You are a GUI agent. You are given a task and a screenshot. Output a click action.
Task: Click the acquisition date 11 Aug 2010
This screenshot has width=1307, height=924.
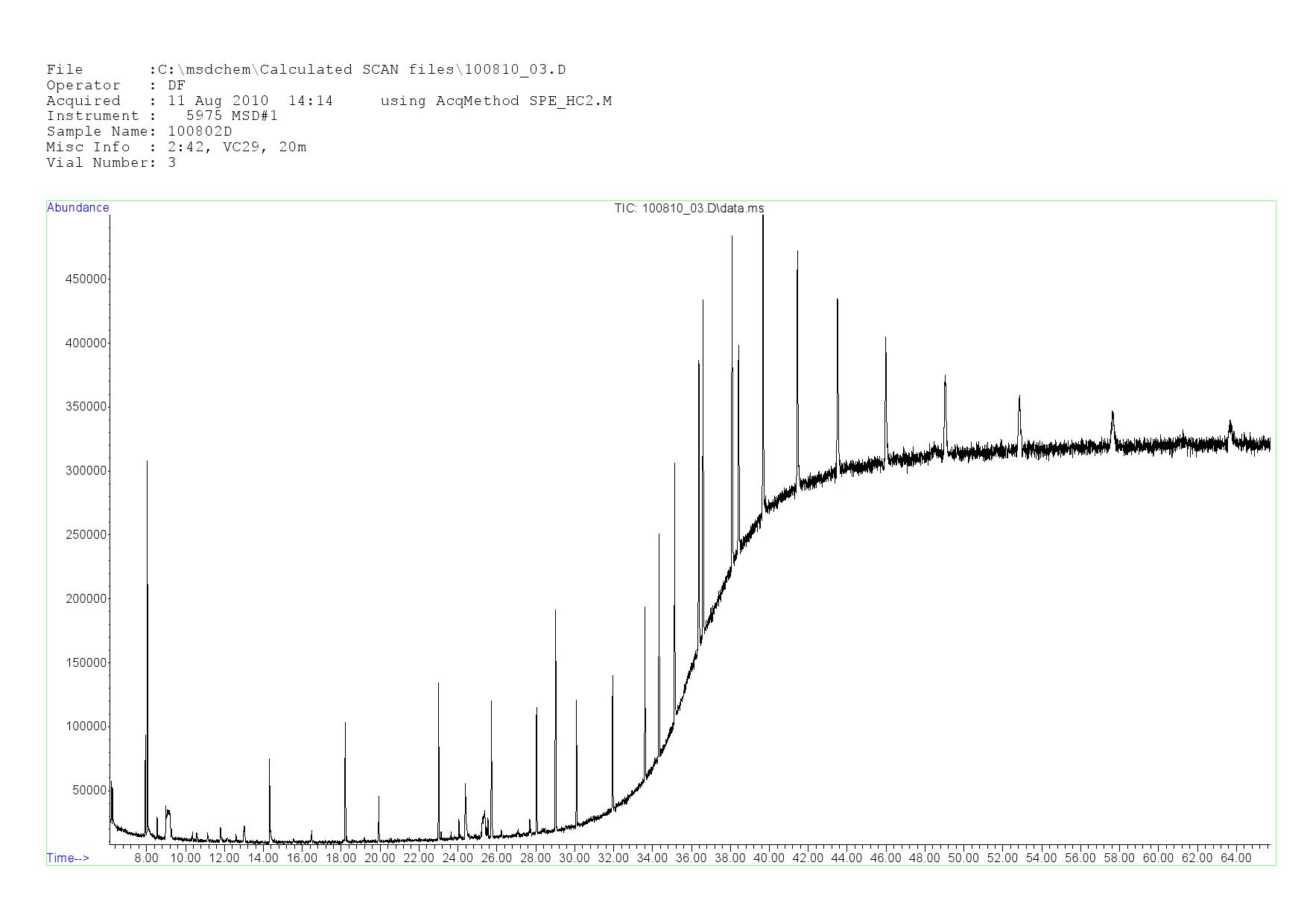pos(218,101)
